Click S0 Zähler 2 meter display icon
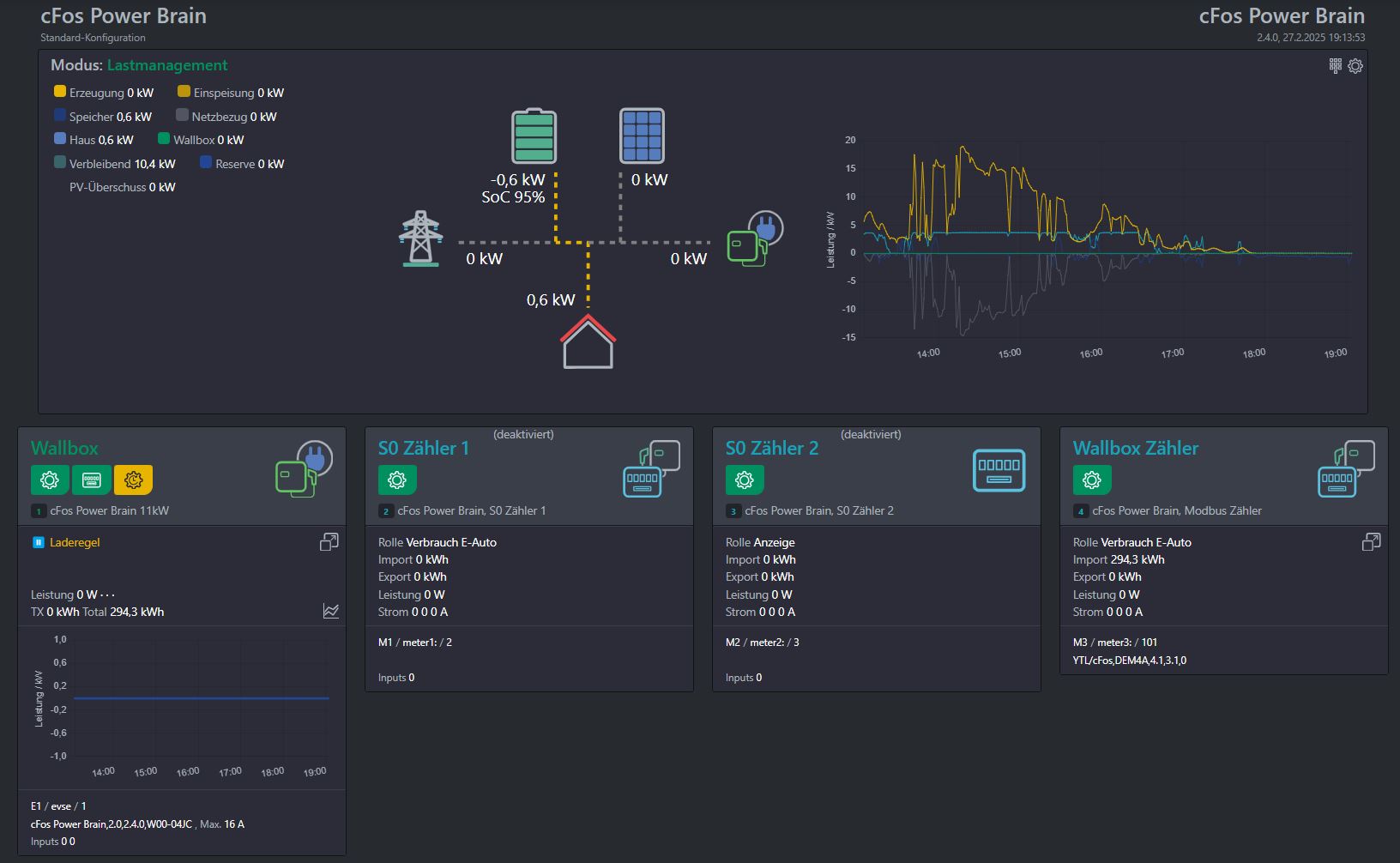Screen dimensions: 1400x863 (999, 470)
